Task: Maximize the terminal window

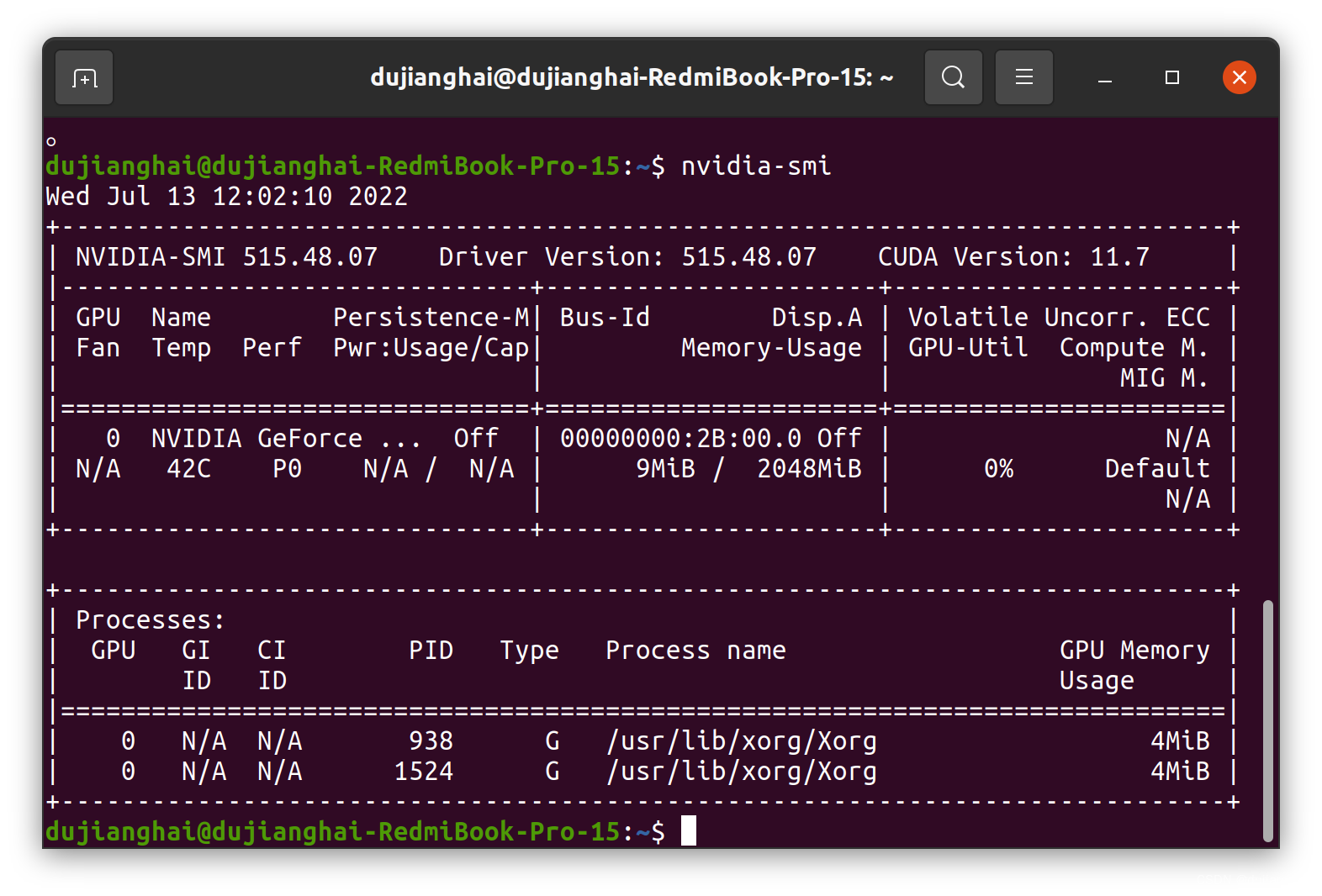Action: tap(1171, 77)
